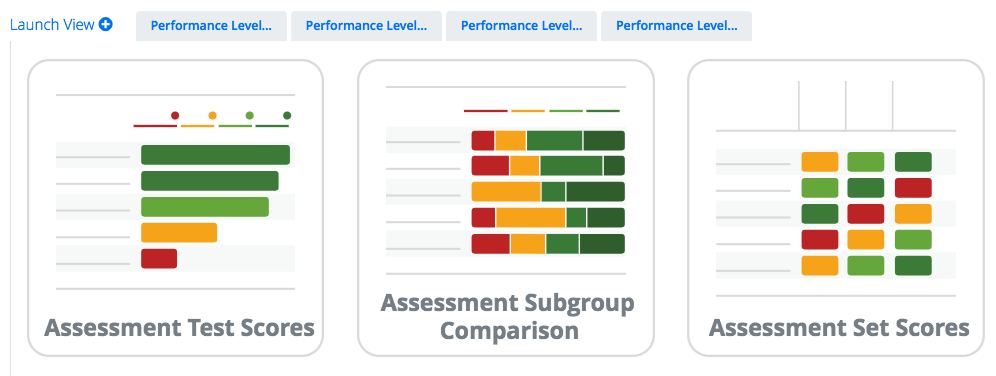This screenshot has height=376, width=996.
Task: Click the red bar in Test Scores chart
Action: (x=159, y=258)
